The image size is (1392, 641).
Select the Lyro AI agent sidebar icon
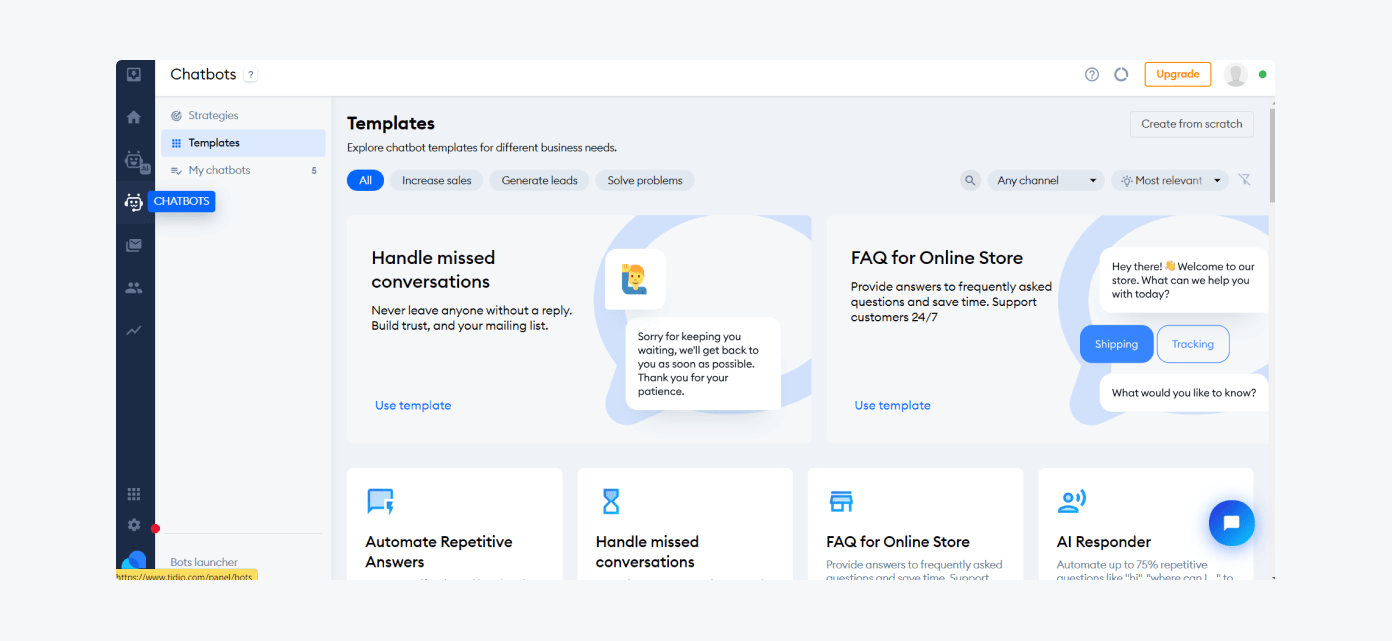coord(133,159)
